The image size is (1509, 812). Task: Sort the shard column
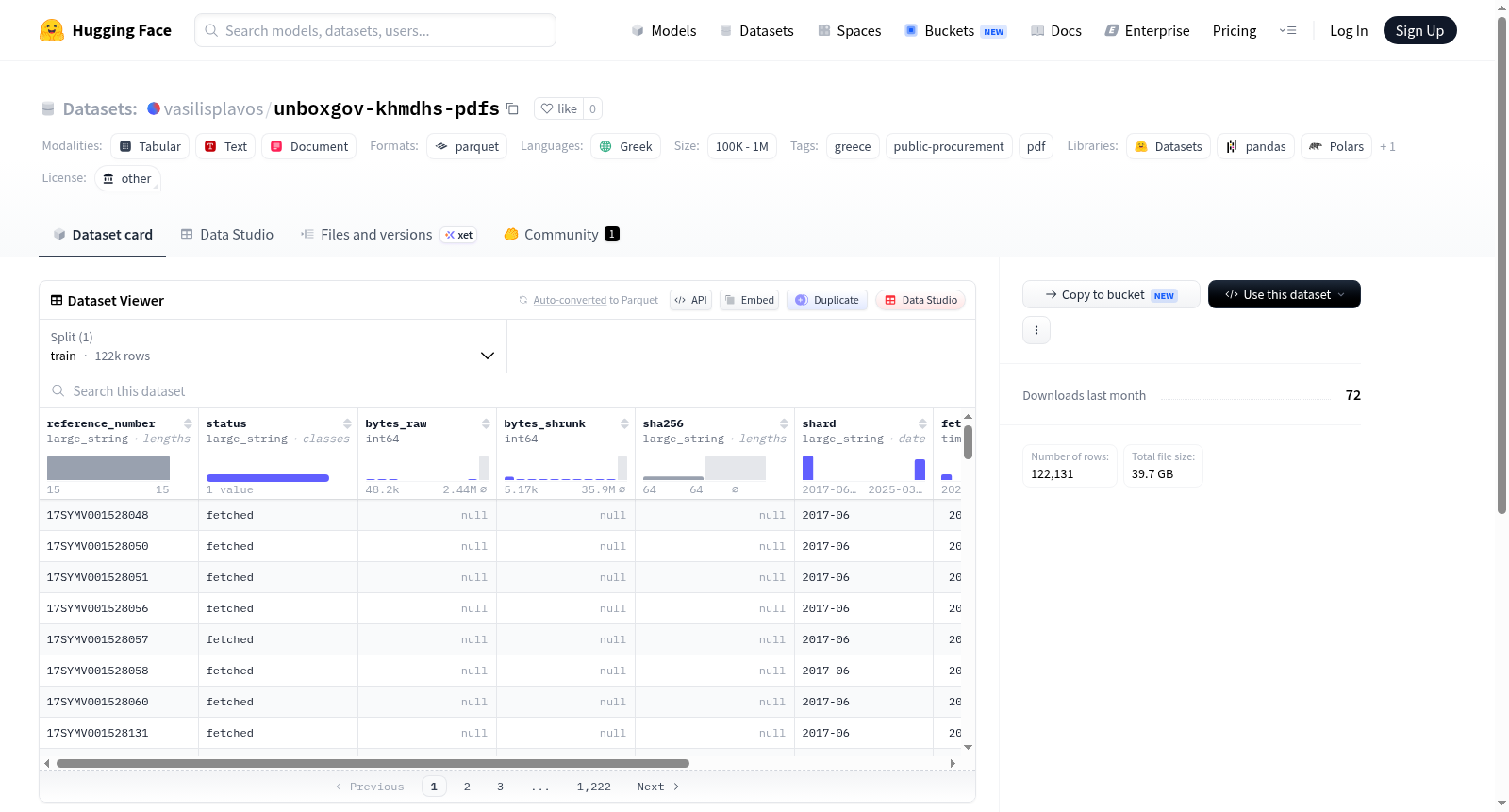tap(922, 423)
